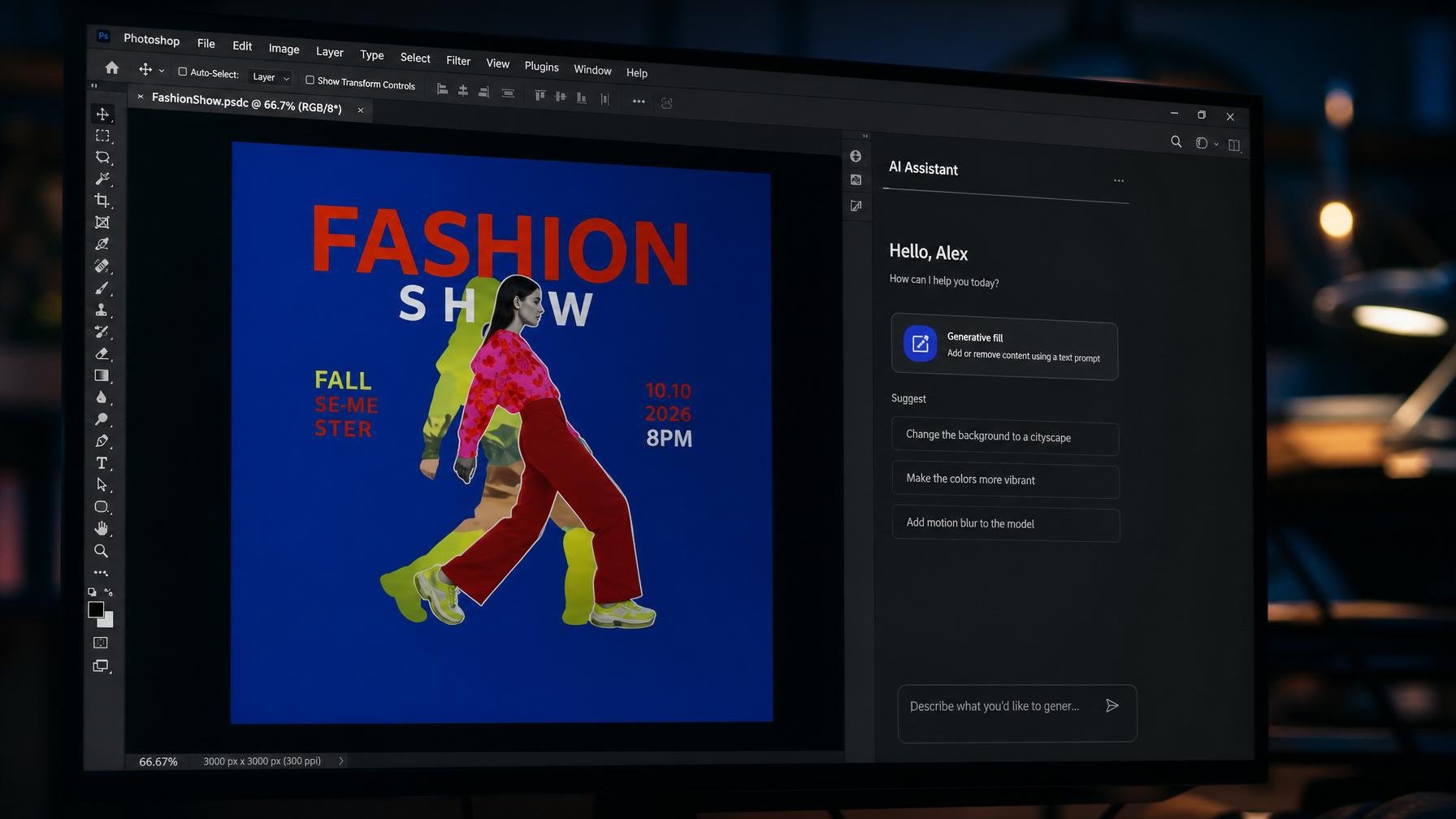Select the Eraser tool
The width and height of the screenshot is (1456, 819).
click(x=102, y=353)
